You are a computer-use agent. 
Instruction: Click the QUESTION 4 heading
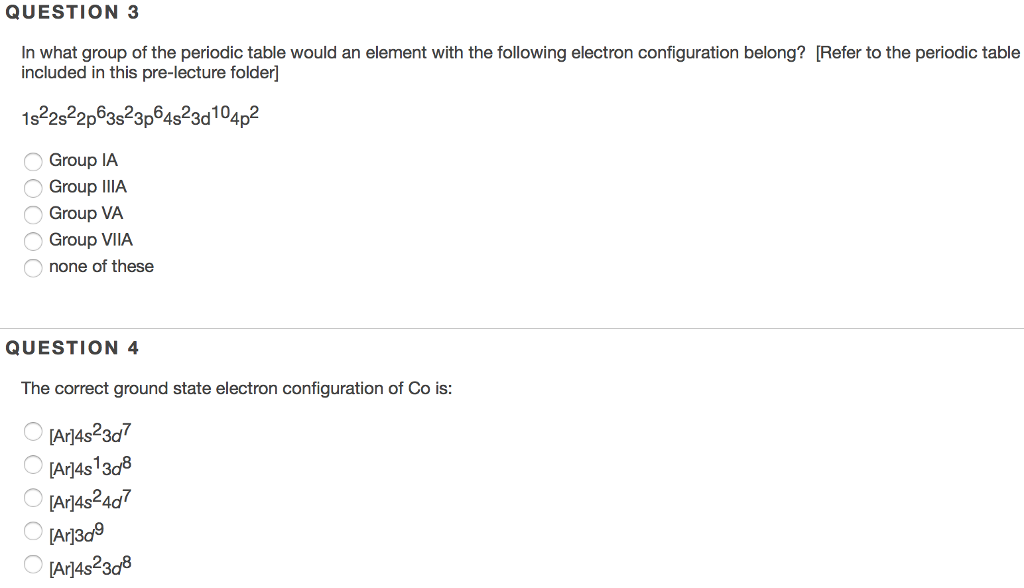(72, 348)
